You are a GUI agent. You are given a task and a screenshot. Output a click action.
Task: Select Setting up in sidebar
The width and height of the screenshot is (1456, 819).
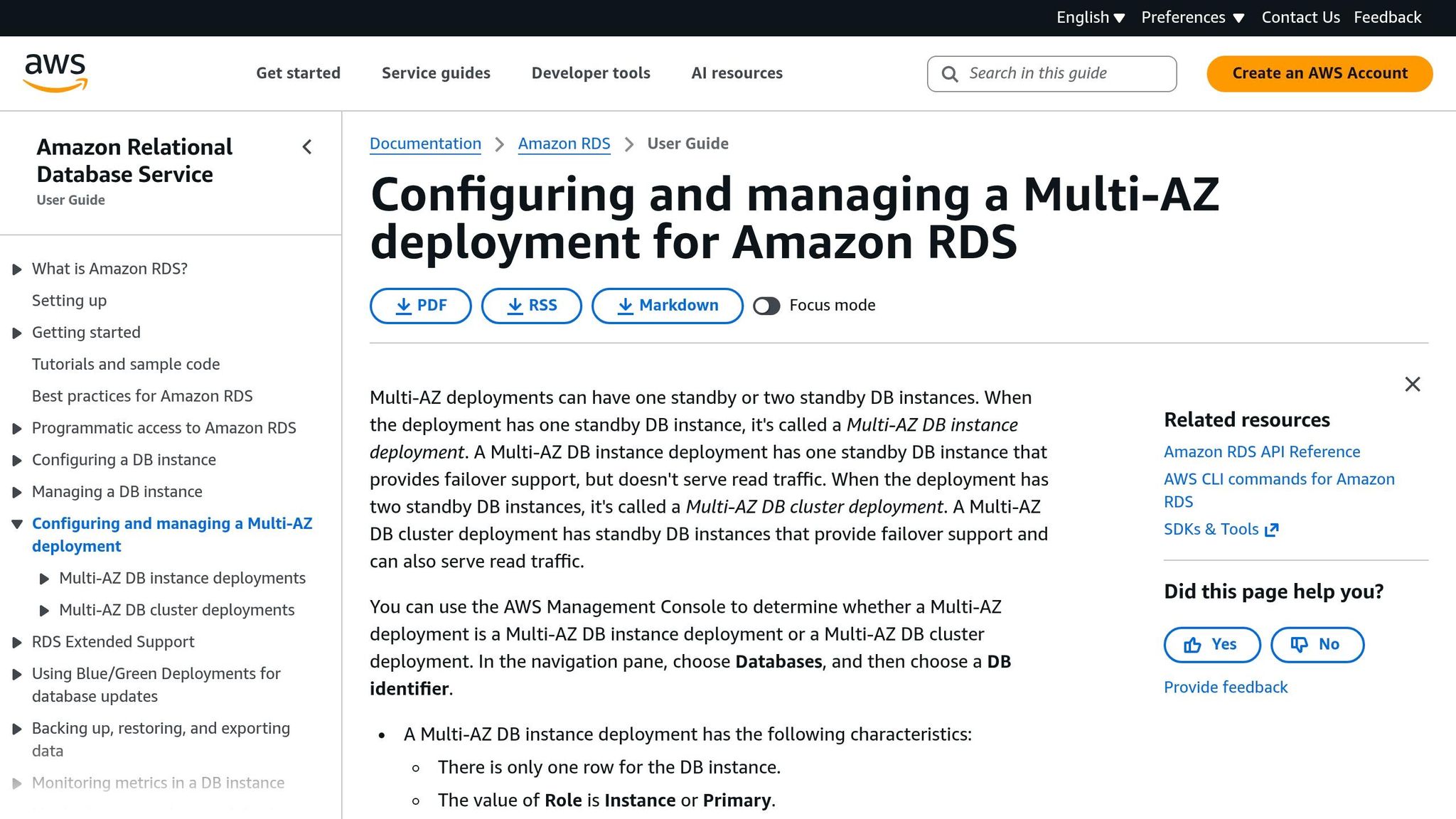click(69, 301)
